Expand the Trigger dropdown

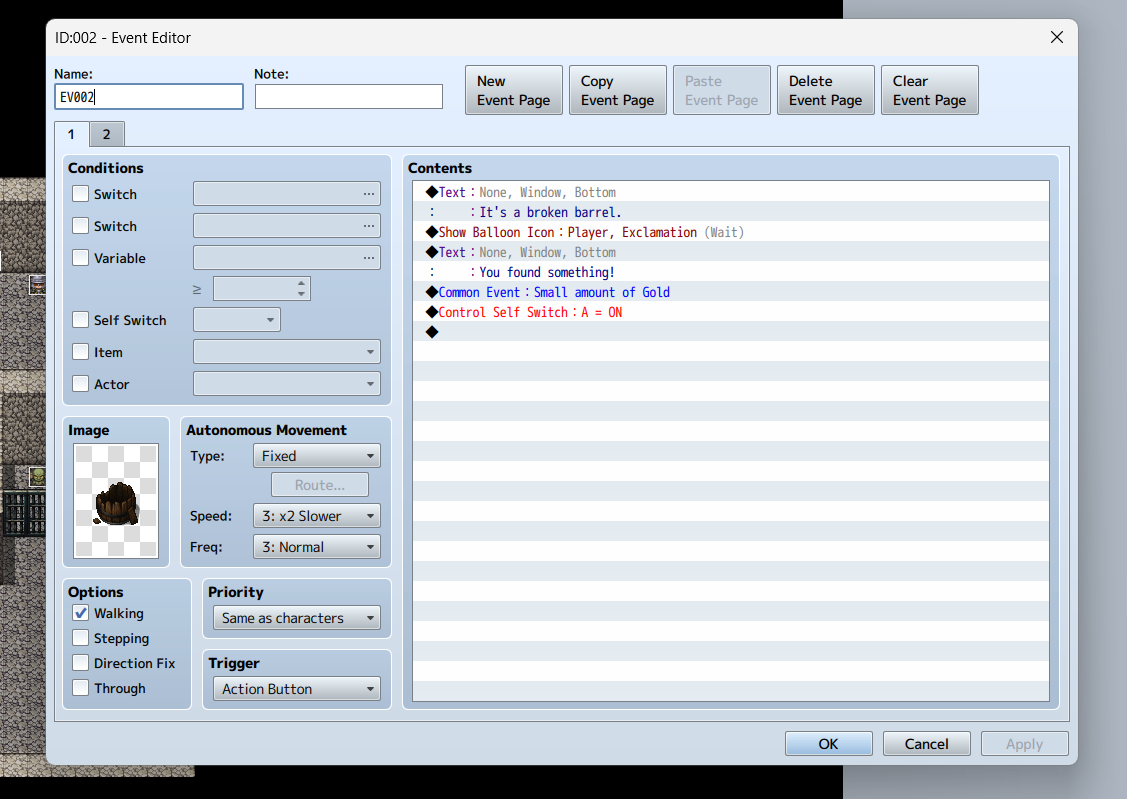click(296, 689)
